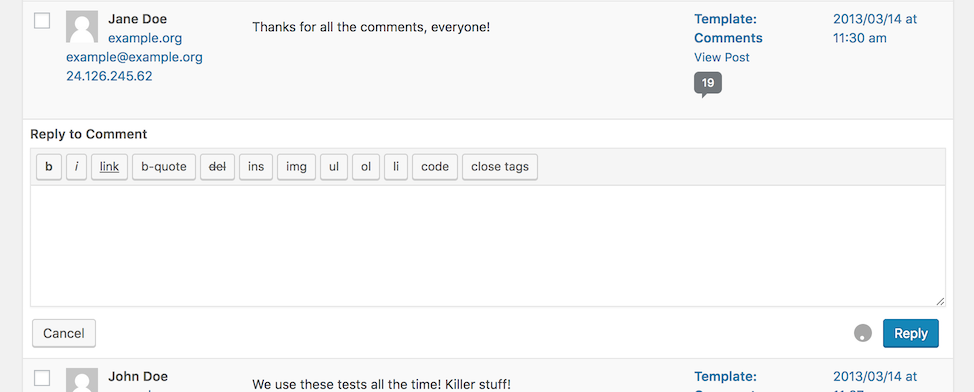The height and width of the screenshot is (392, 974).
Task: Click the bold 'b' quicktag button
Action: click(x=49, y=167)
